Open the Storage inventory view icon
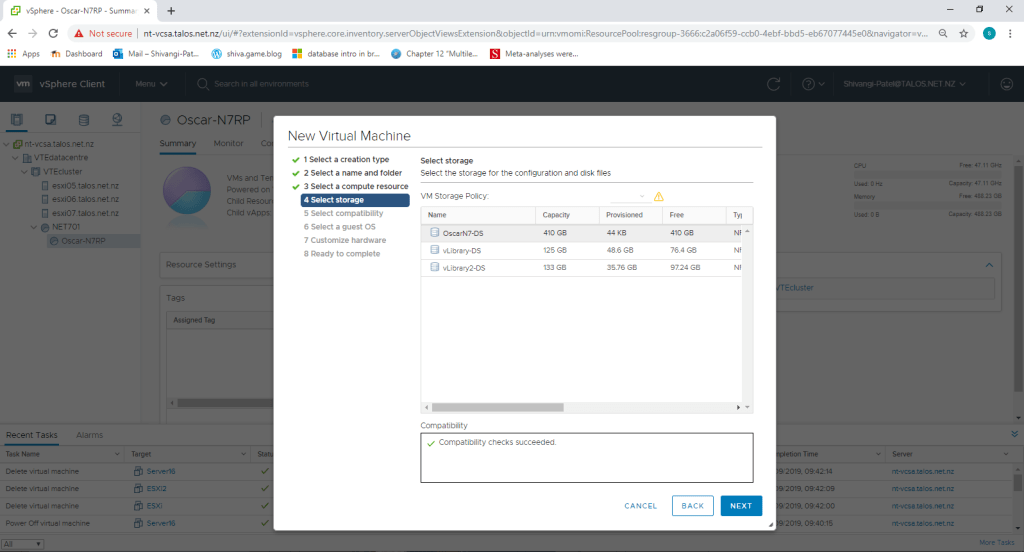 (x=83, y=120)
